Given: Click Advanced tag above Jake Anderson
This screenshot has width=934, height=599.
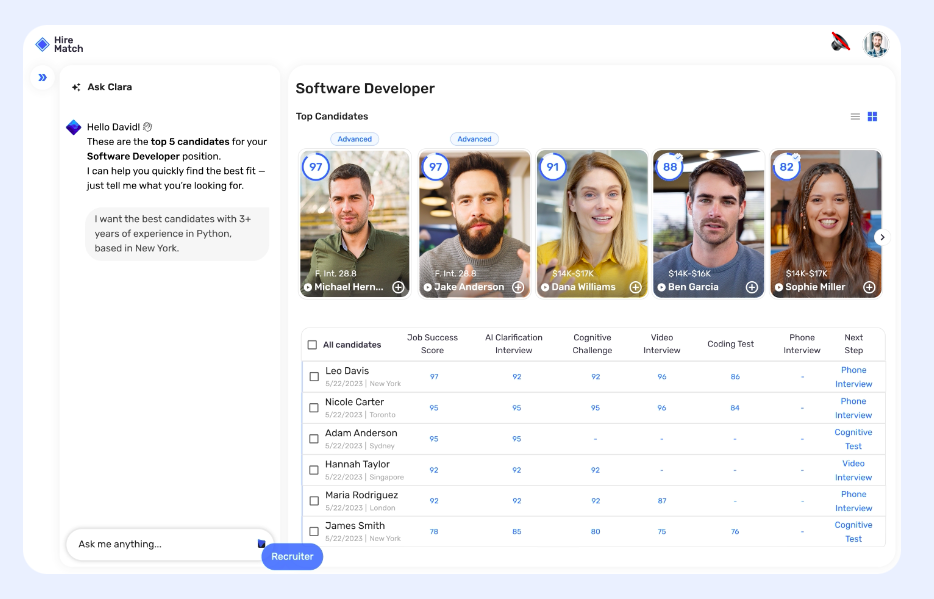Looking at the screenshot, I should (x=474, y=139).
